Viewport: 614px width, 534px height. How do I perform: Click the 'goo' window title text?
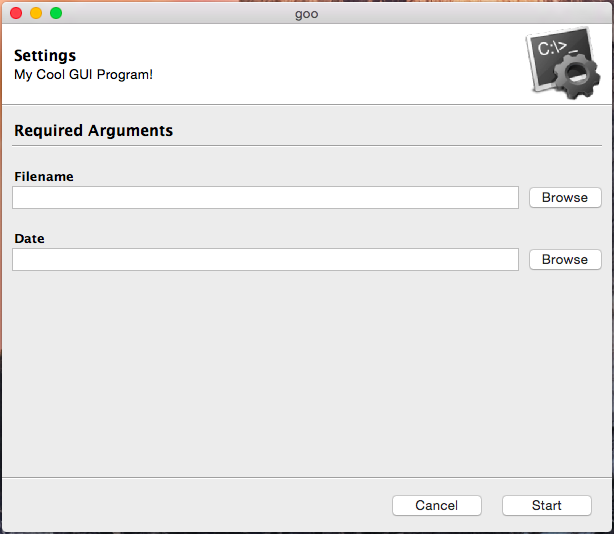coord(306,13)
